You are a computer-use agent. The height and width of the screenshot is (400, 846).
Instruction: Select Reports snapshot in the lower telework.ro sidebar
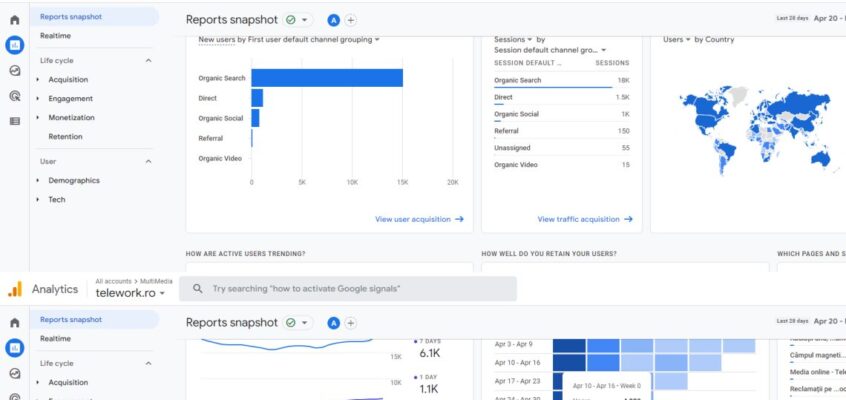click(x=94, y=320)
